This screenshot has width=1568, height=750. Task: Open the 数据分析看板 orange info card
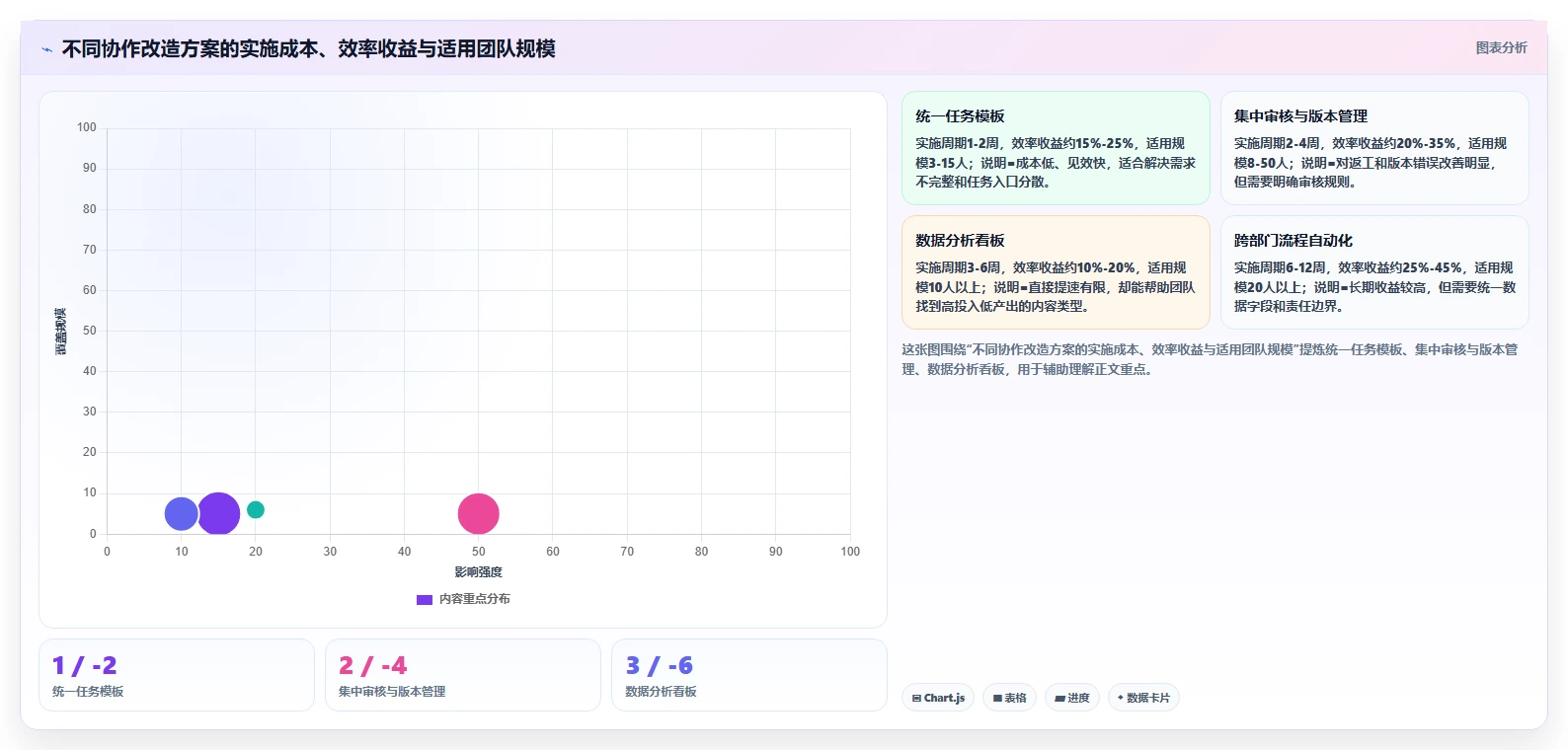[x=1056, y=272]
